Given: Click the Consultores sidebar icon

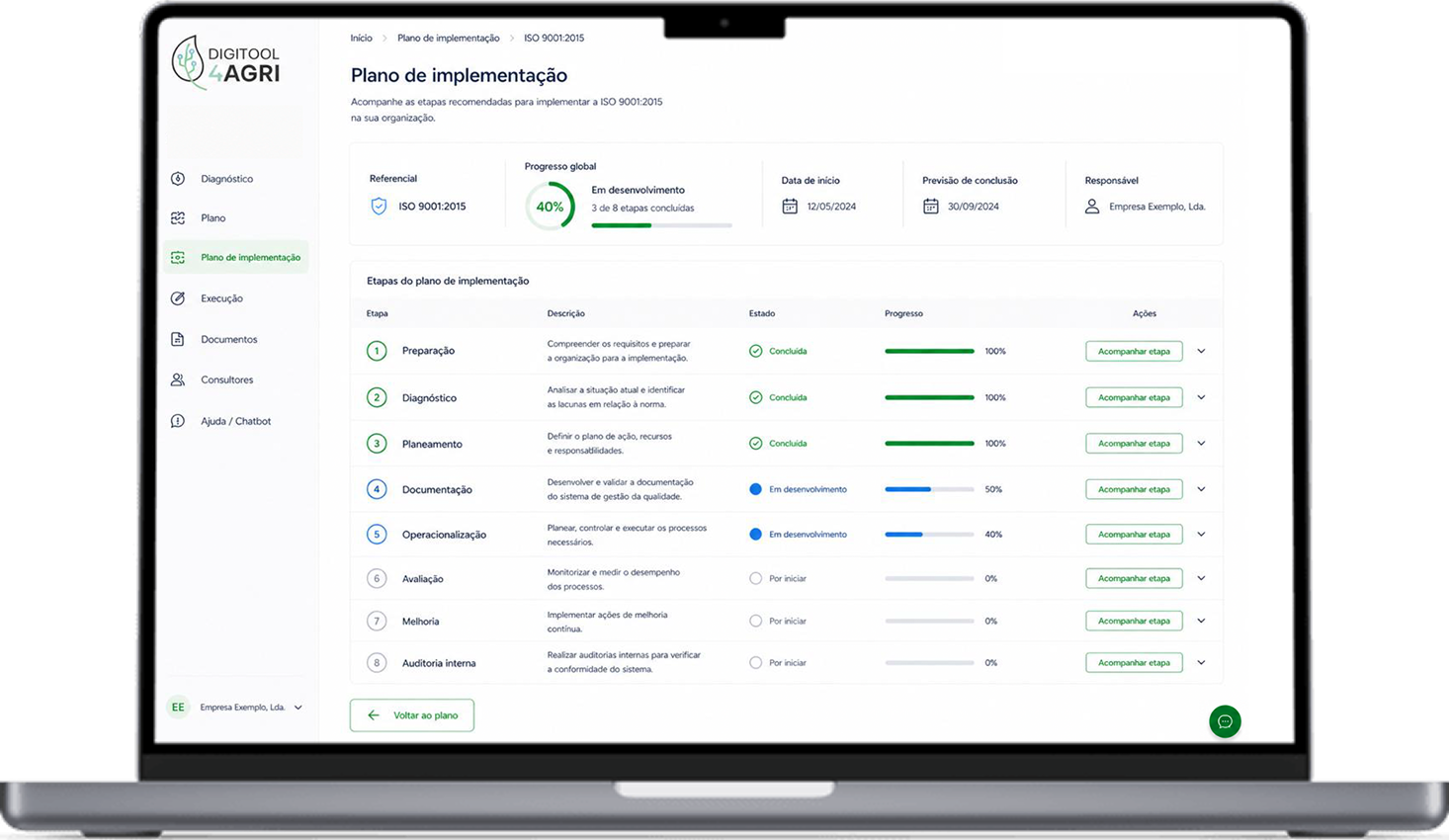Looking at the screenshot, I should pyautogui.click(x=178, y=379).
